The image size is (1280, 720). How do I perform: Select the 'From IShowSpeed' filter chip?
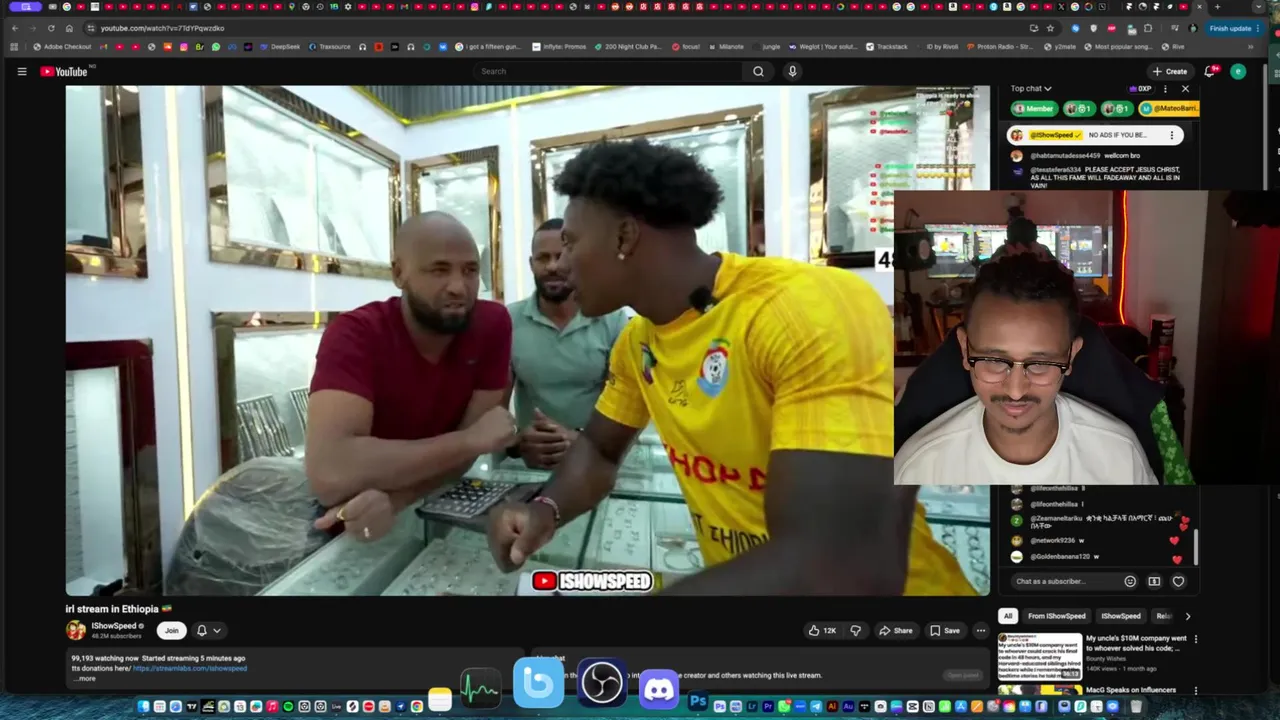pos(1056,616)
